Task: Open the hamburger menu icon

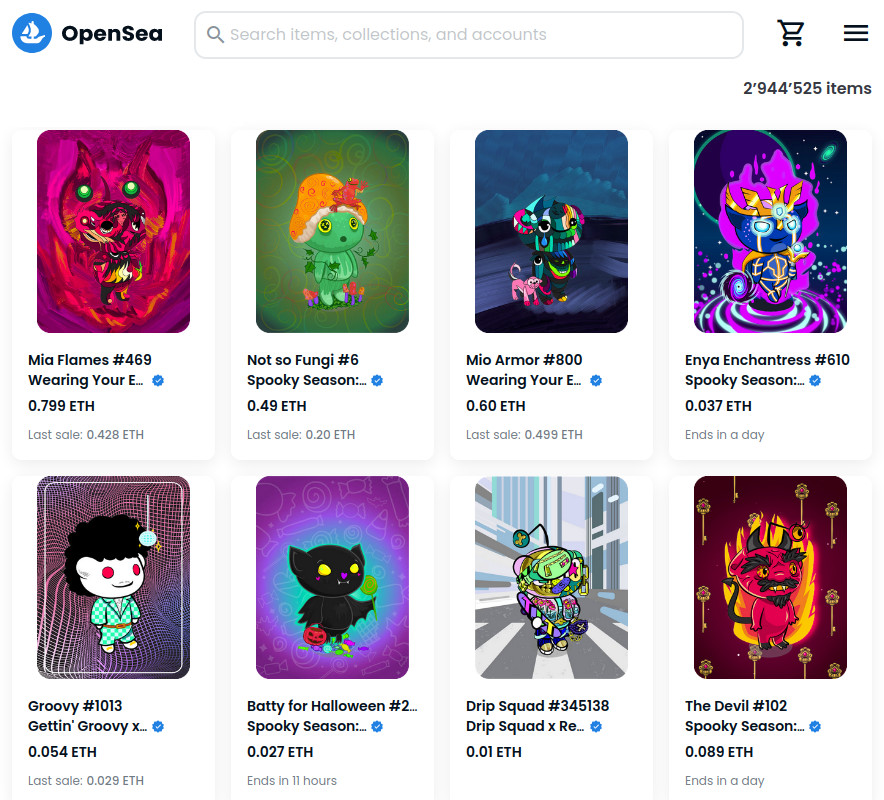Action: (855, 33)
